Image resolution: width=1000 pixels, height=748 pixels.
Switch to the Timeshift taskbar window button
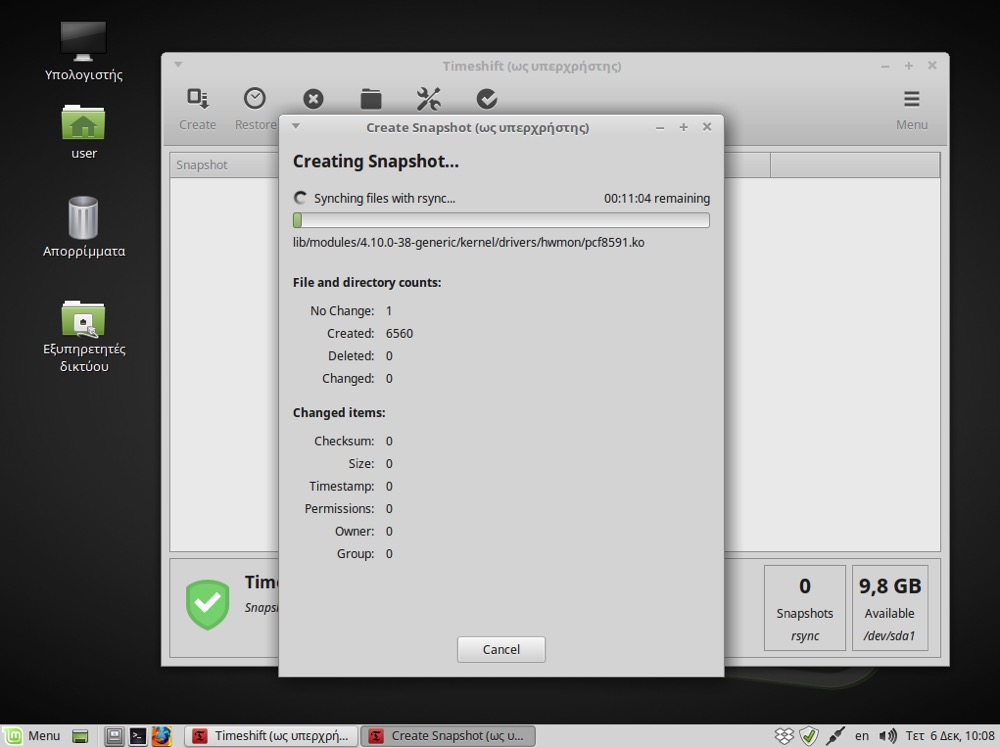click(x=270, y=736)
